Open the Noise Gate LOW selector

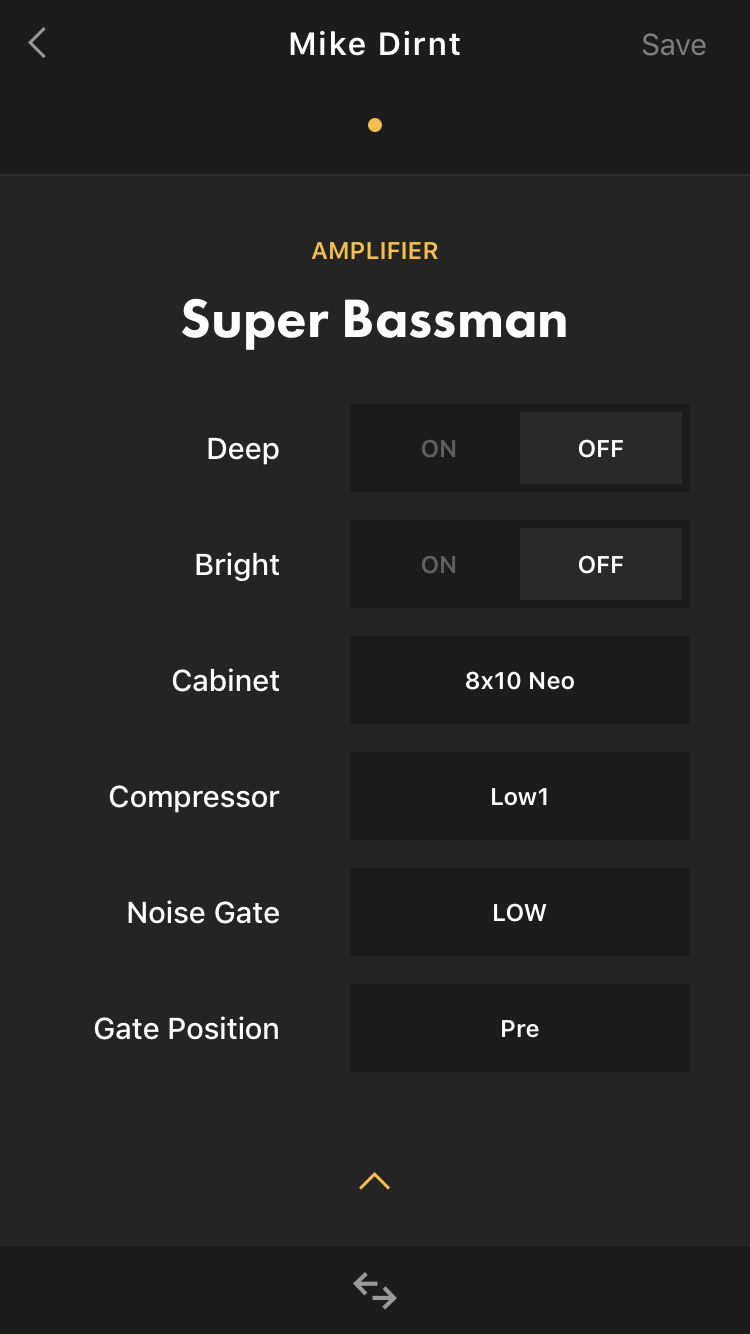[520, 912]
